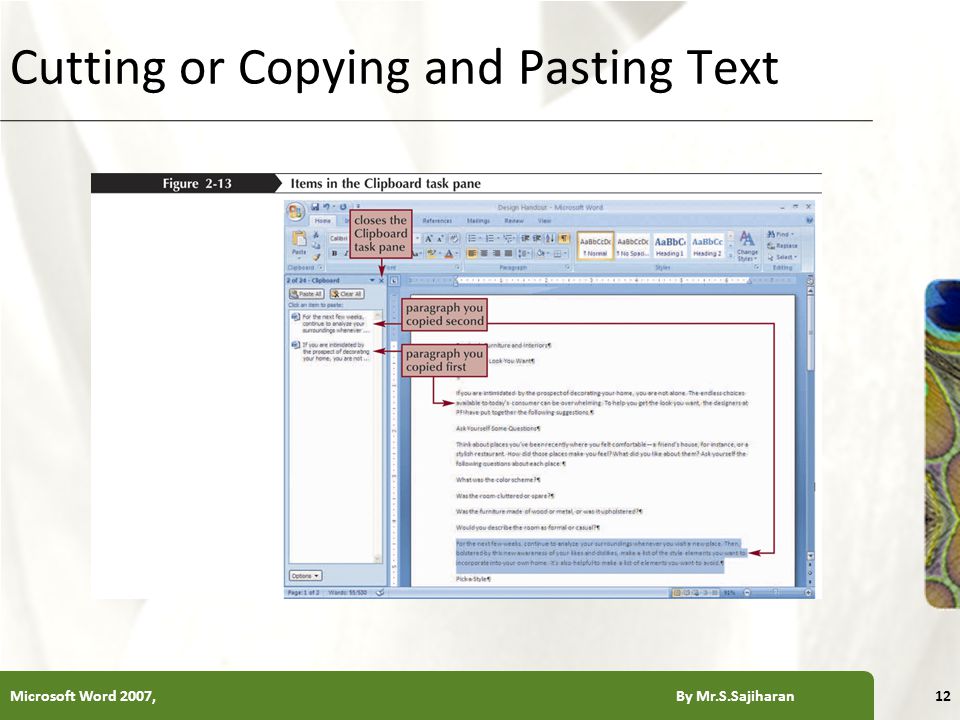Paste clipboard item 'If you are intimidated by'
The image size is (960, 720).
point(331,352)
